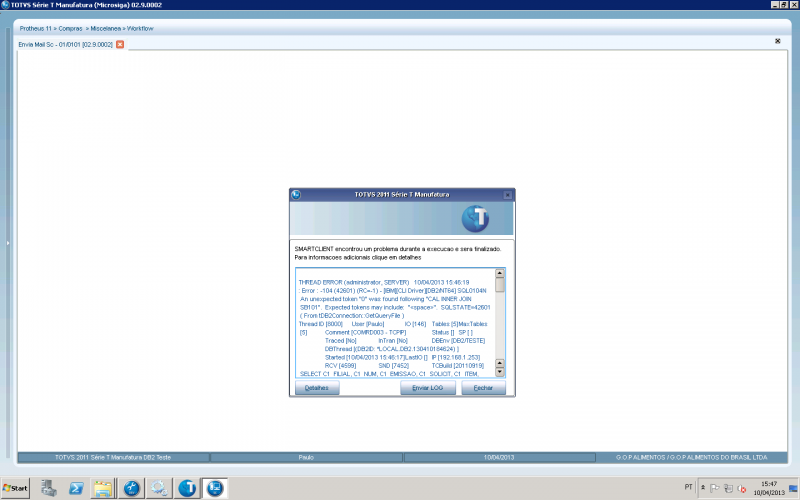Click the Workflow breadcrumb item
This screenshot has height=500, width=800.
click(140, 29)
